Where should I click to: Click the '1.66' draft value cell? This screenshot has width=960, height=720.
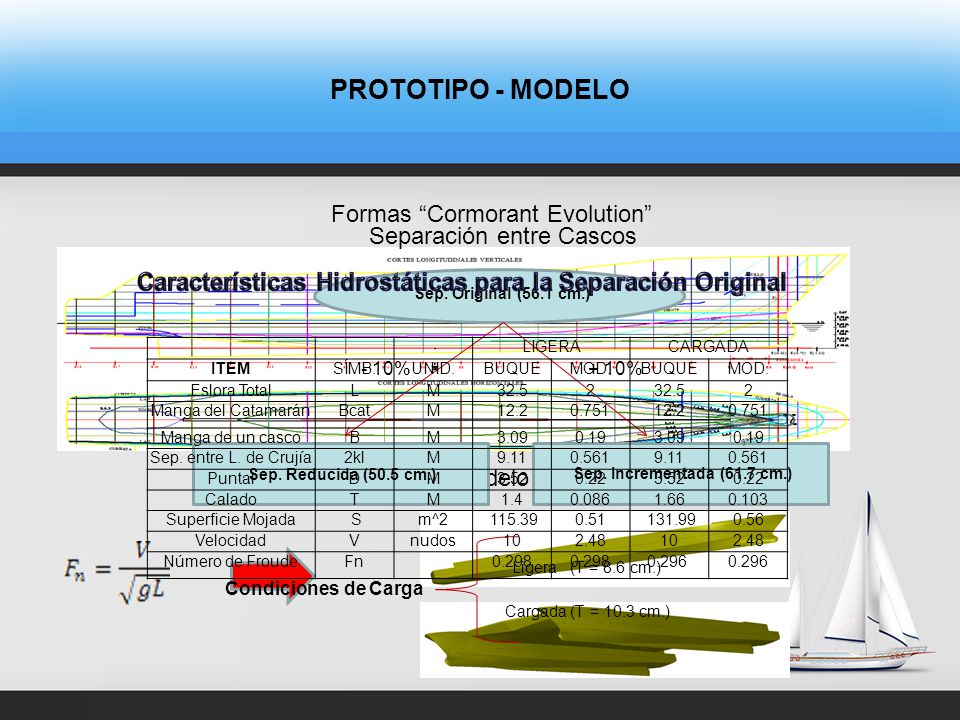pos(670,499)
